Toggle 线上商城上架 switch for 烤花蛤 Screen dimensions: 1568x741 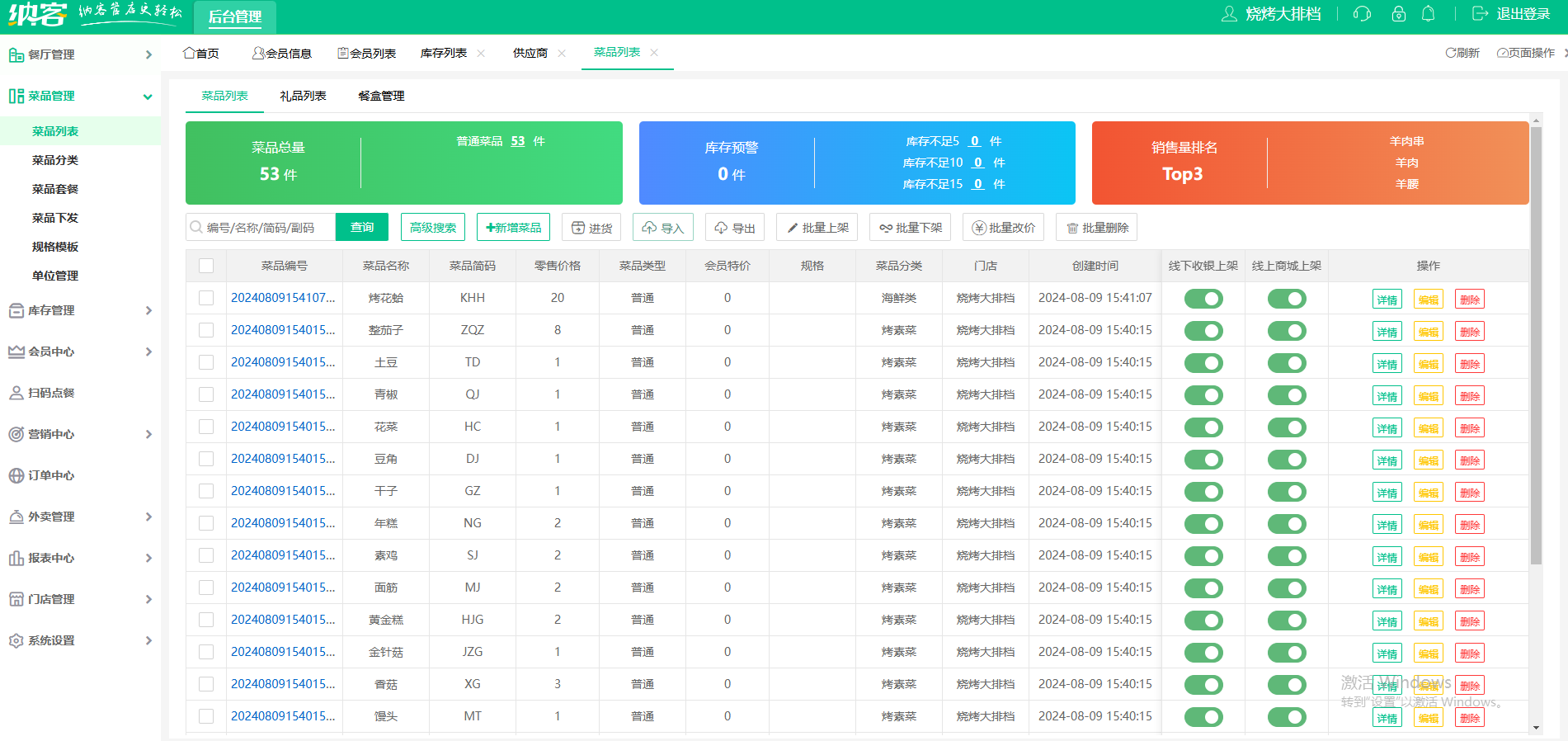pyautogui.click(x=1287, y=299)
